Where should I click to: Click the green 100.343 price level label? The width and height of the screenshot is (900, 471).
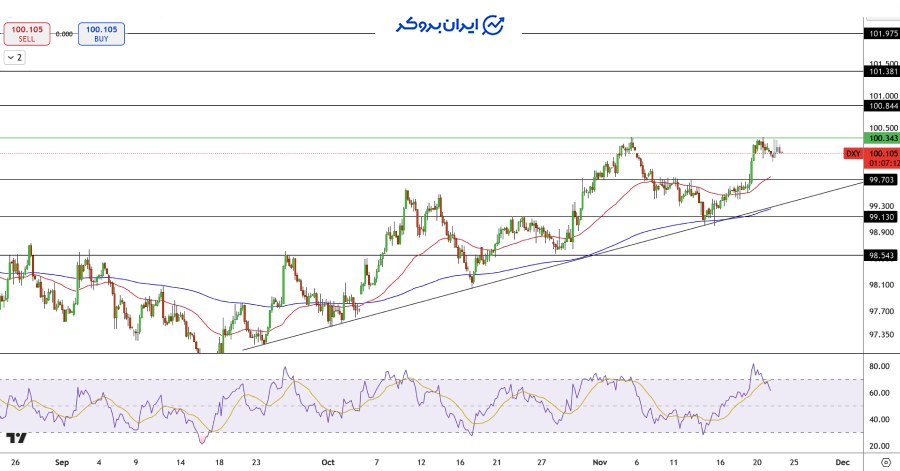coord(882,138)
